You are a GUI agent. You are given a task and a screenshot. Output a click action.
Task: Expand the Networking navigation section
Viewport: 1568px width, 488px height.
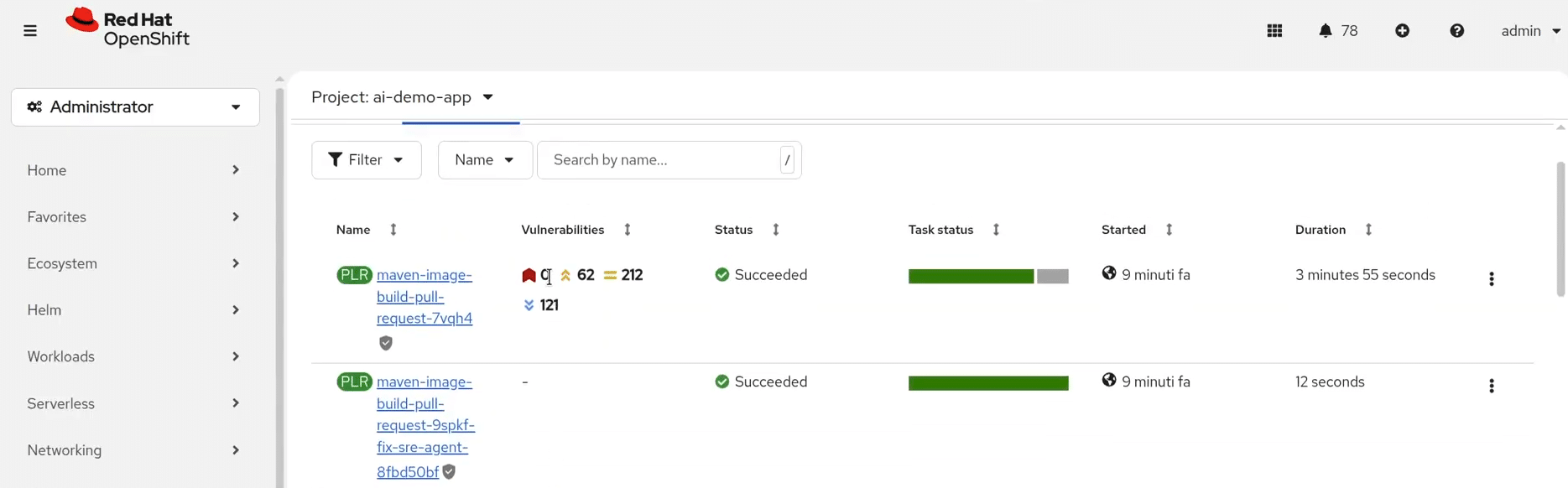click(134, 450)
